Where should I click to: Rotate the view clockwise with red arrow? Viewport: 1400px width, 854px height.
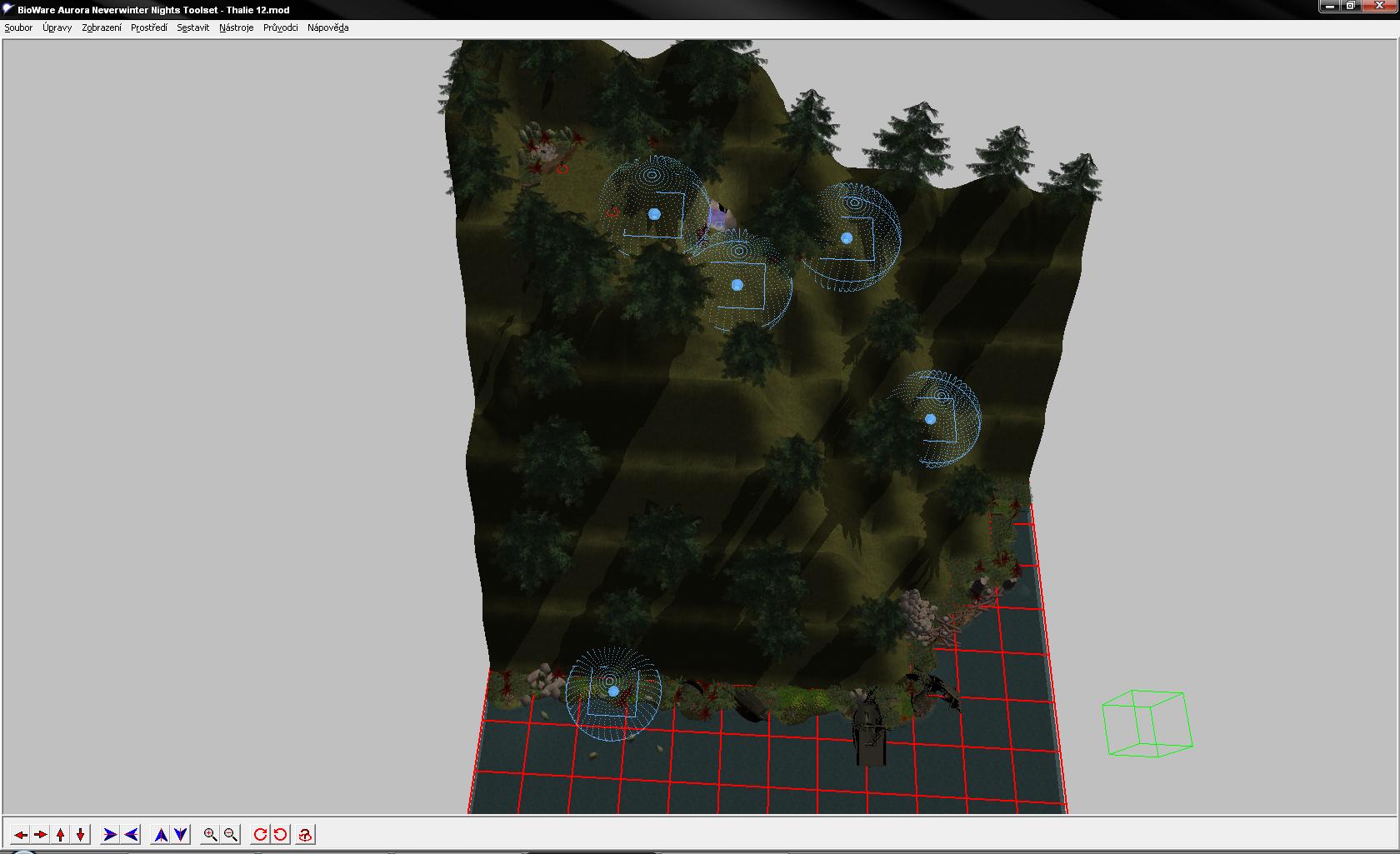(x=261, y=835)
